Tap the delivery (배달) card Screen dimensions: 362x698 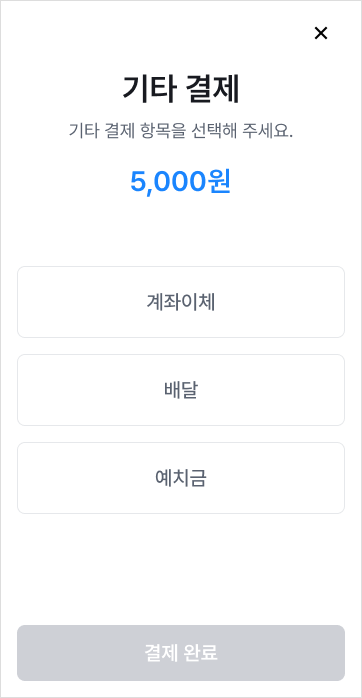click(181, 390)
